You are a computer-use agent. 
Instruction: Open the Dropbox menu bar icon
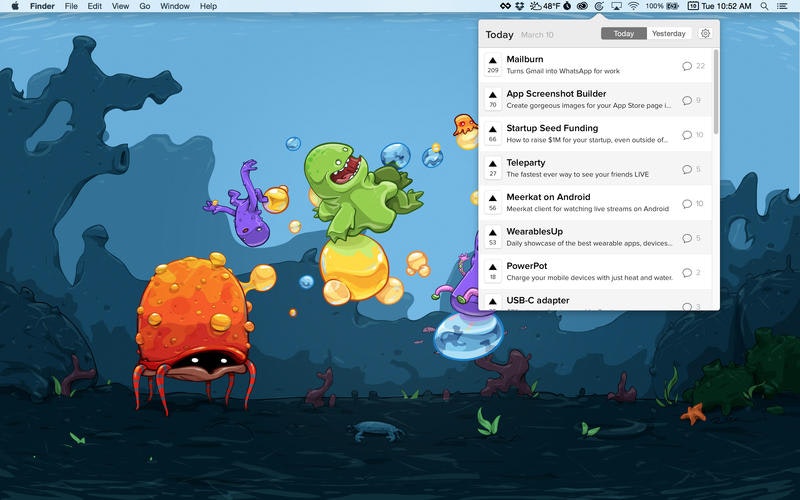[520, 6]
